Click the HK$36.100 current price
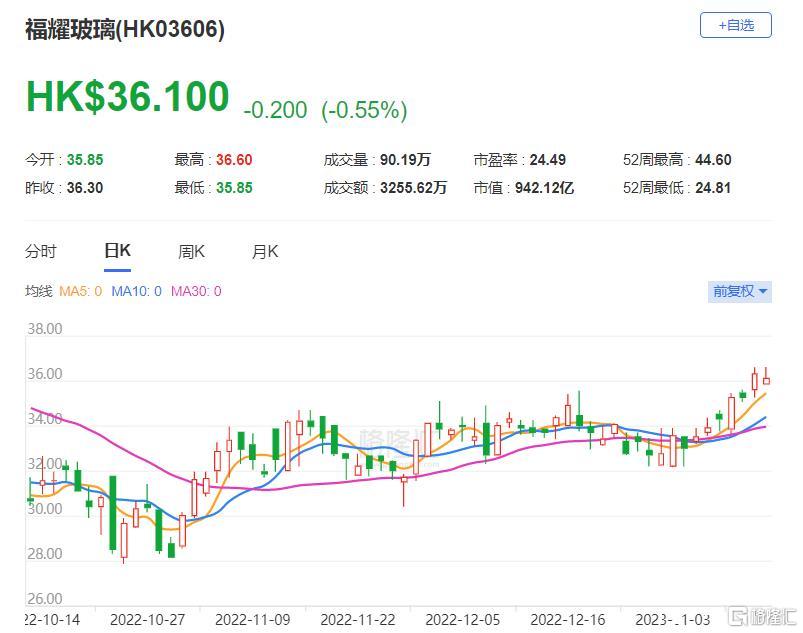This screenshot has width=803, height=633. (x=128, y=97)
